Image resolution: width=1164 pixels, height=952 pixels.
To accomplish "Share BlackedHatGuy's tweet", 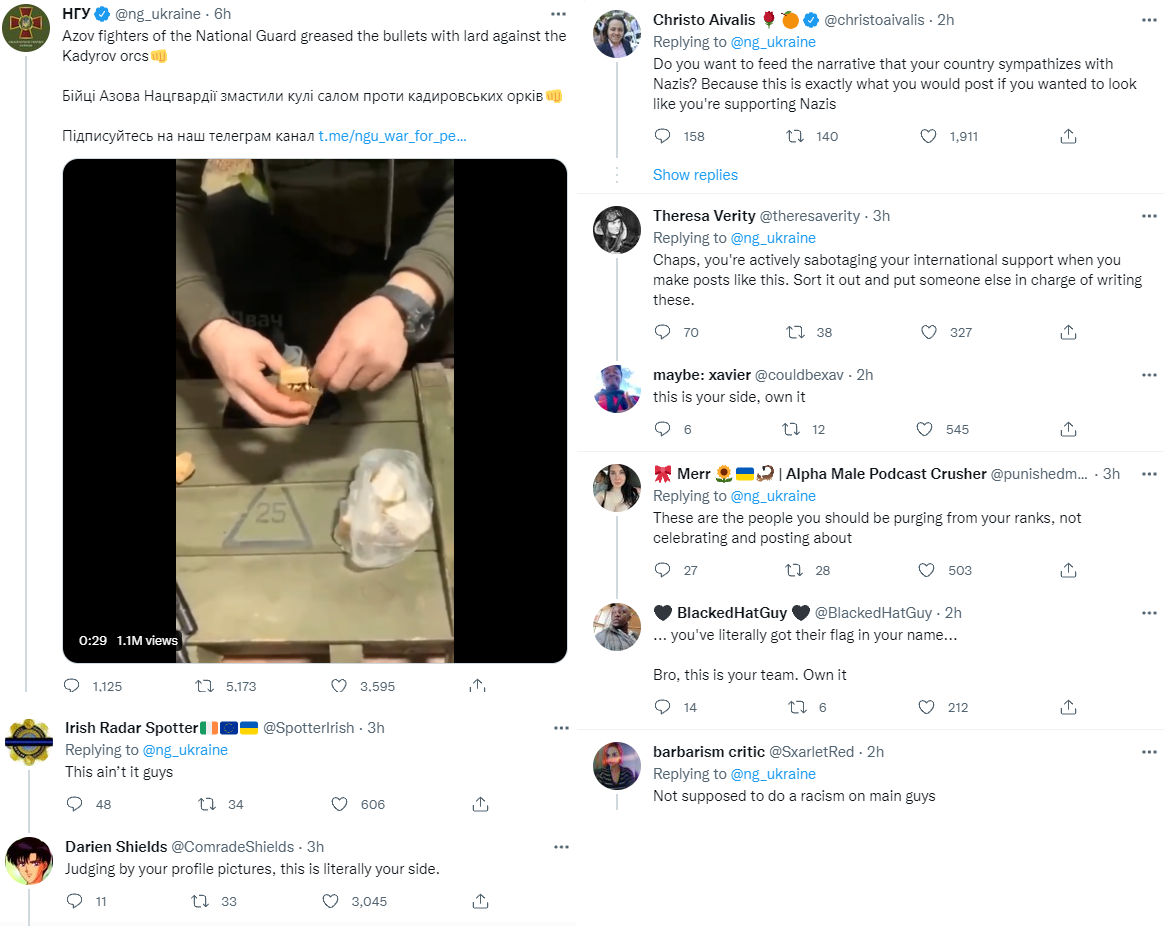I will click(1068, 708).
